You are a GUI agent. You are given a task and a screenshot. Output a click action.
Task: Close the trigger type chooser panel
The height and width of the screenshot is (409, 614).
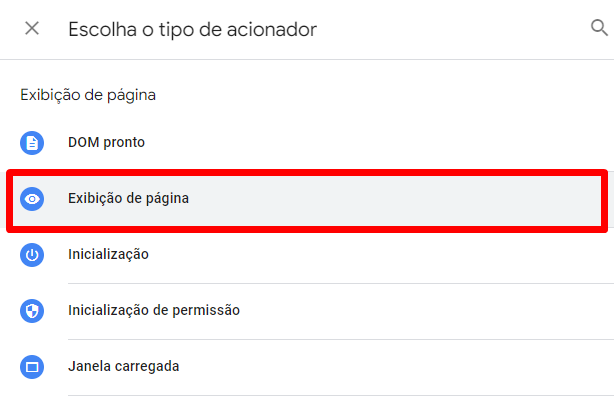point(32,28)
